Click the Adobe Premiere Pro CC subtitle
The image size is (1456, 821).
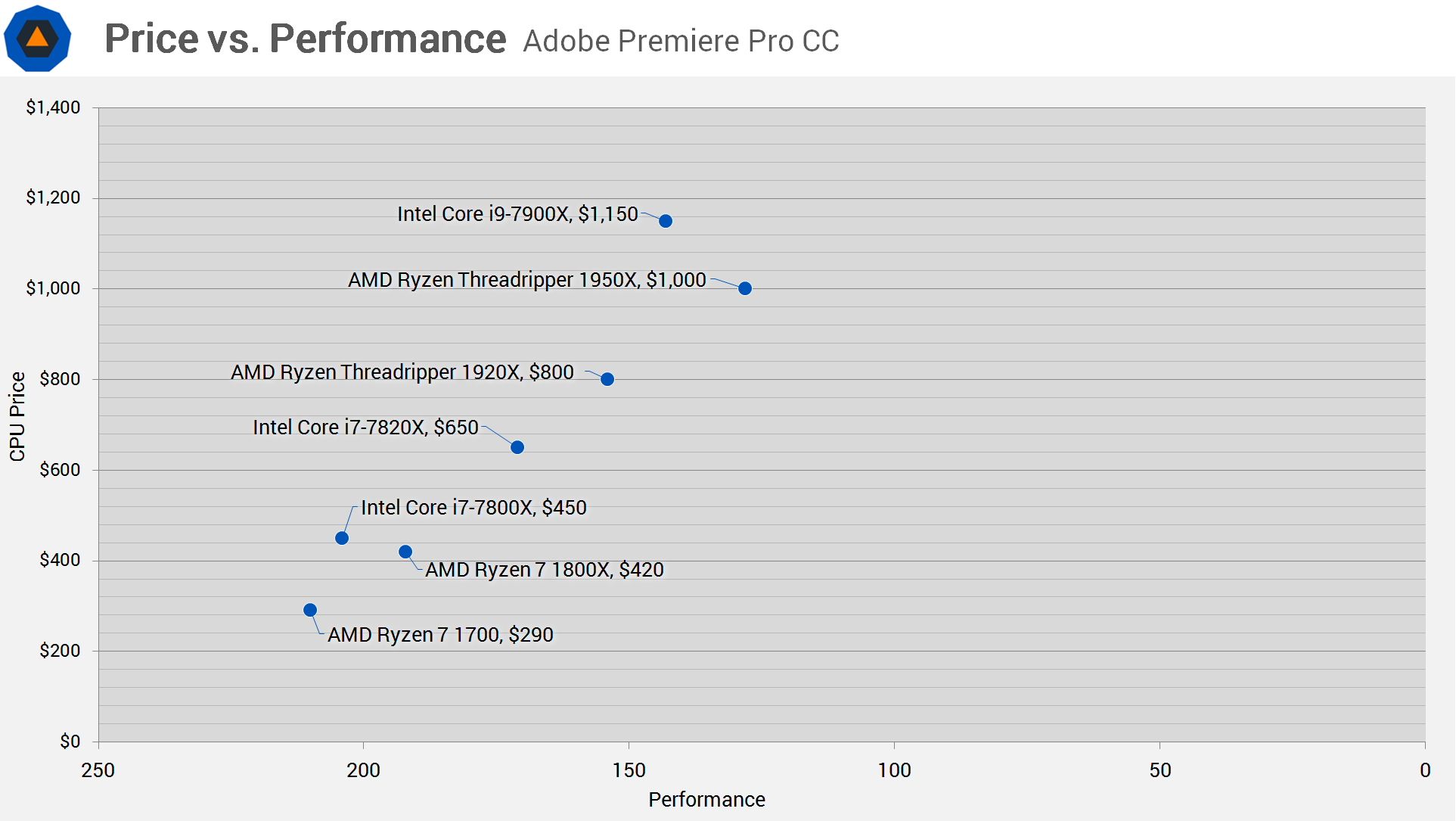coord(681,41)
